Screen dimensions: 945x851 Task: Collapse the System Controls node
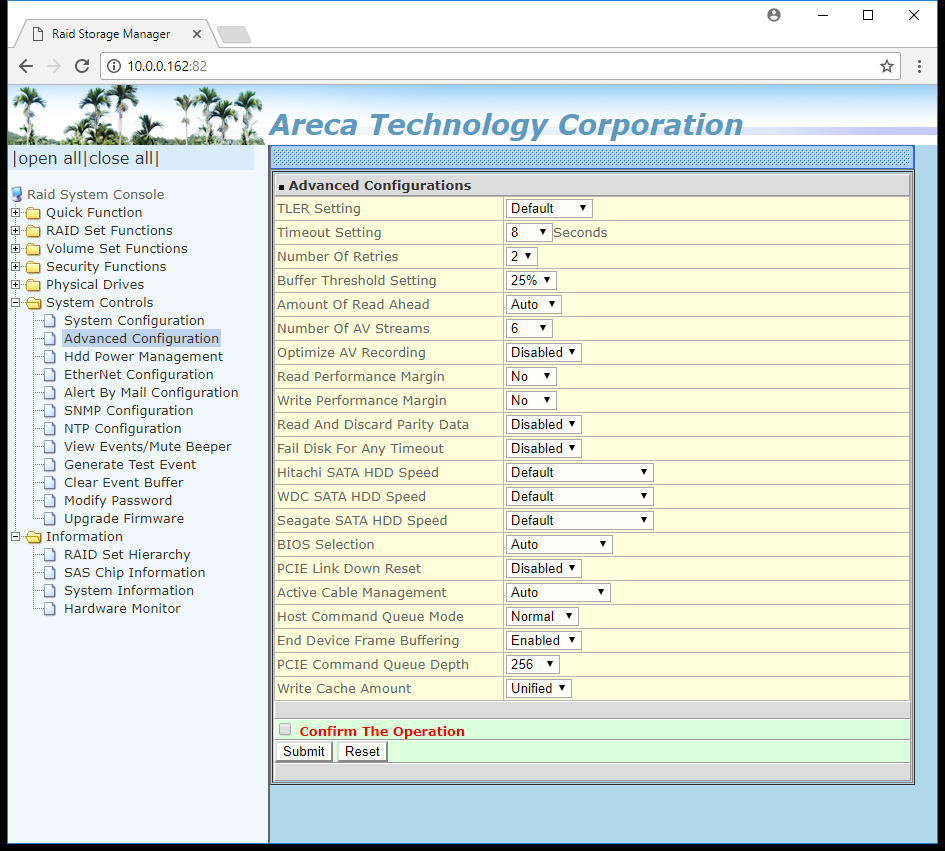coord(16,303)
